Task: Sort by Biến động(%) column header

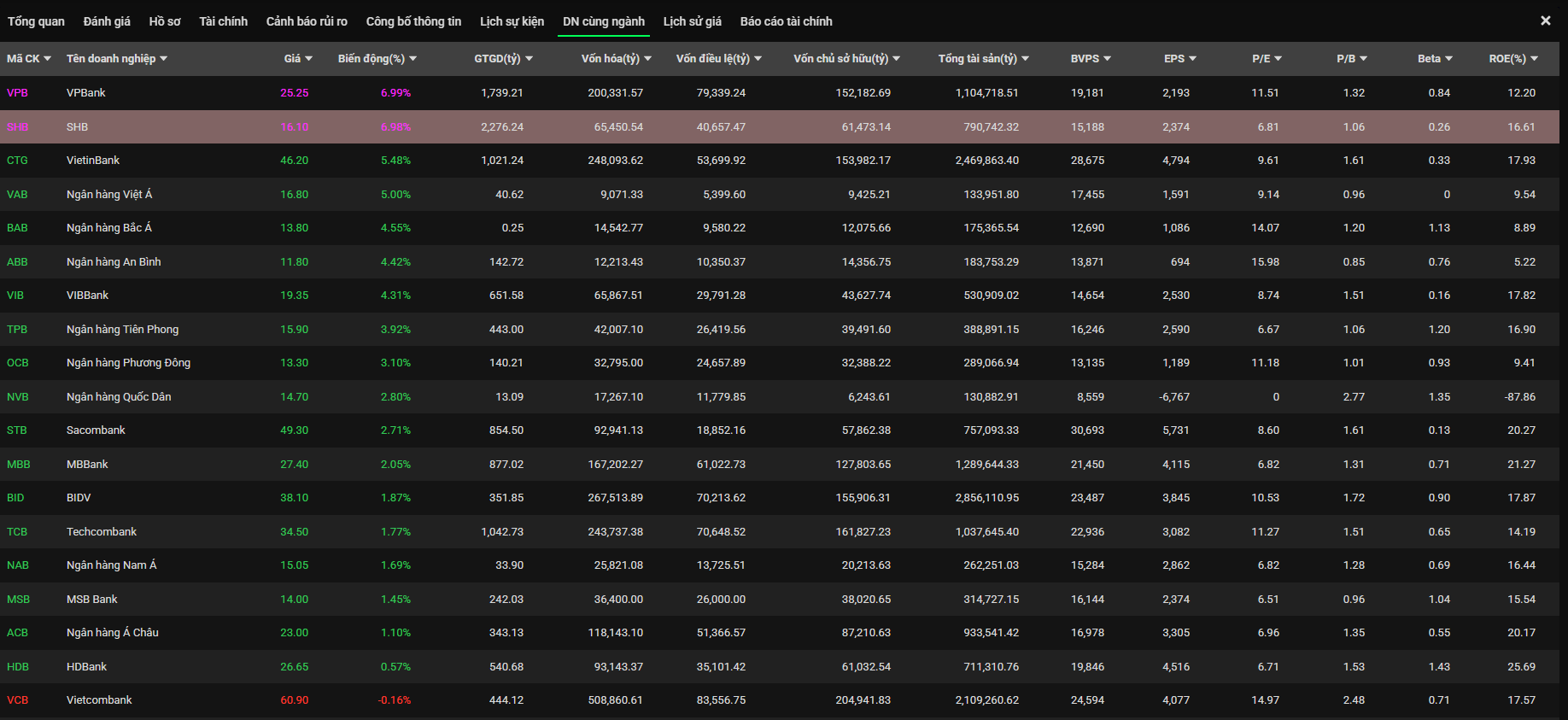Action: pos(377,59)
